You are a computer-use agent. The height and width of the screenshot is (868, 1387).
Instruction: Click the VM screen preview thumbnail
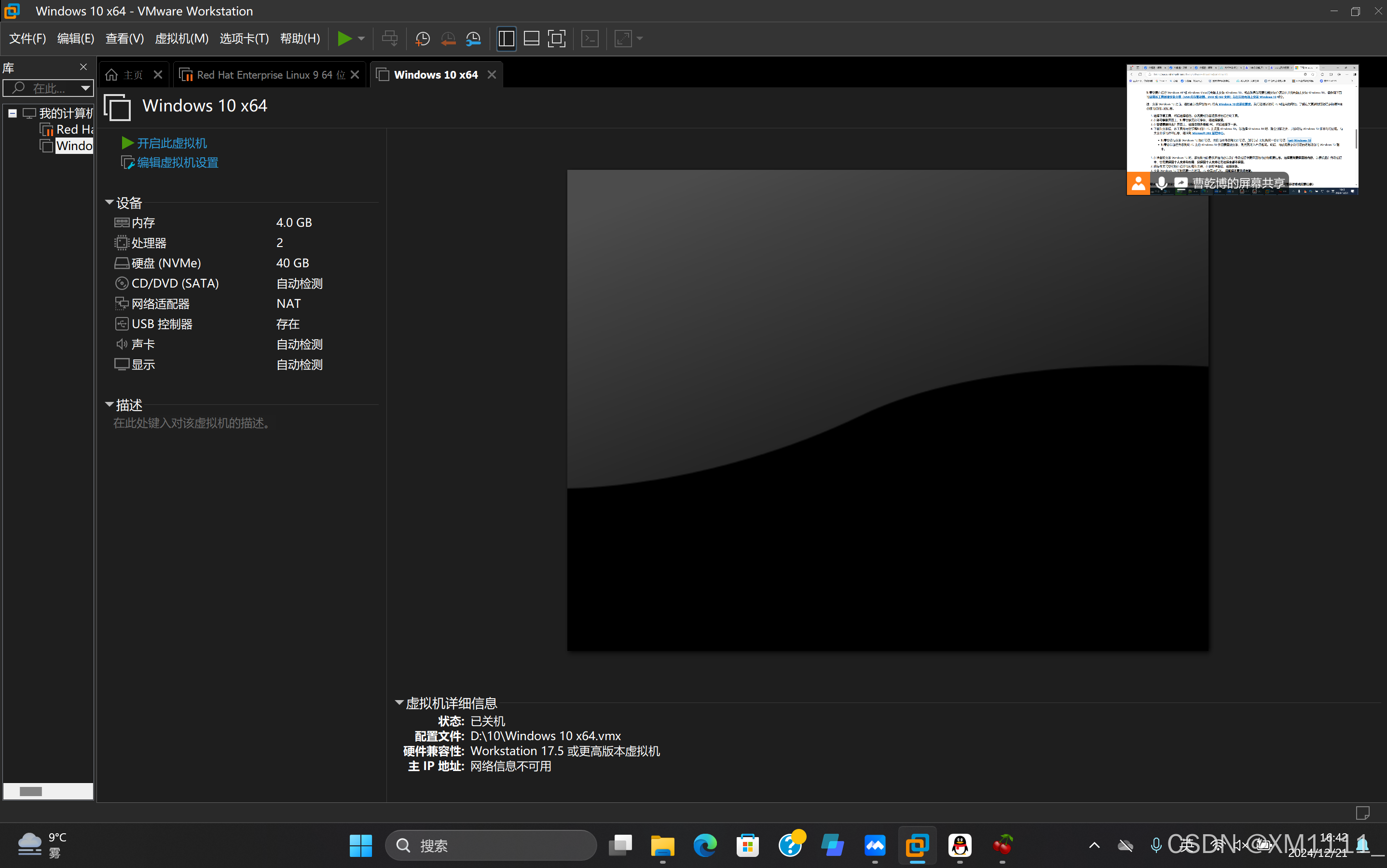coord(888,410)
